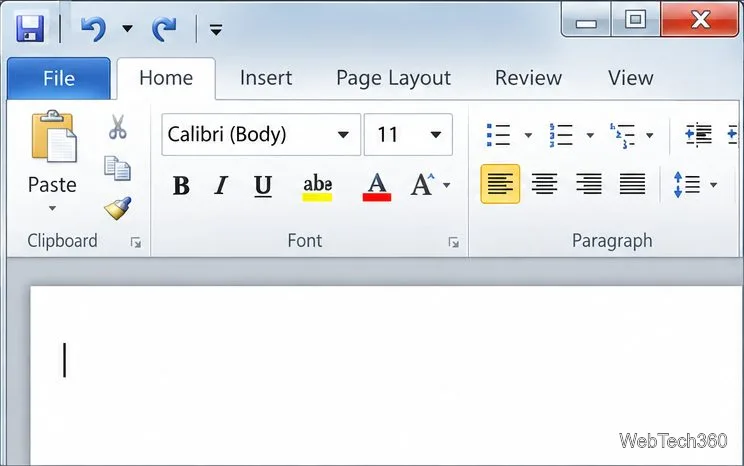Screen dimensions: 744x466
Task: Toggle Underline formatting
Action: tap(263, 185)
